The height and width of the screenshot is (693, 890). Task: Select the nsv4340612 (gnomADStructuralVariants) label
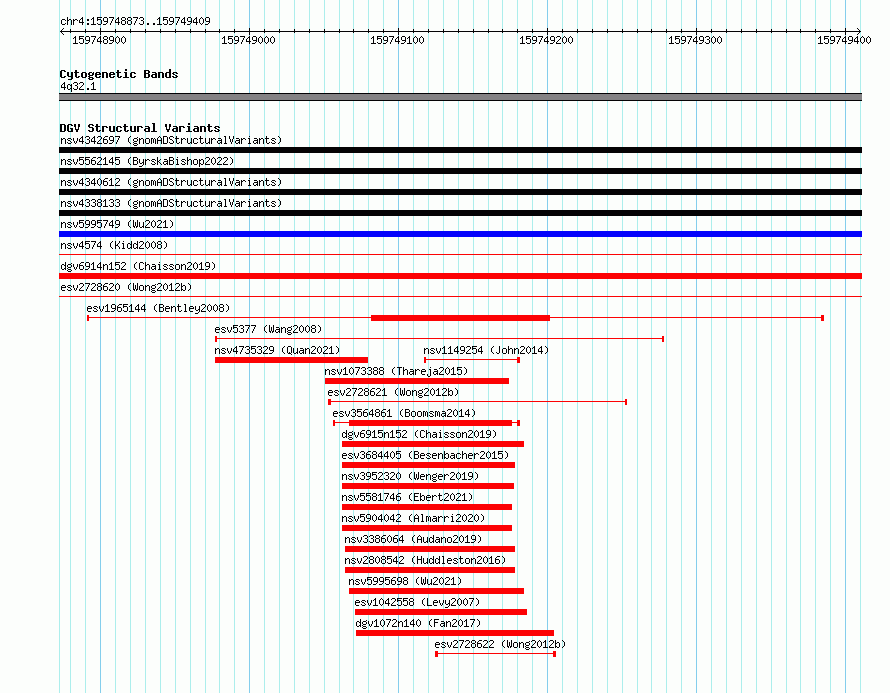[x=171, y=182]
